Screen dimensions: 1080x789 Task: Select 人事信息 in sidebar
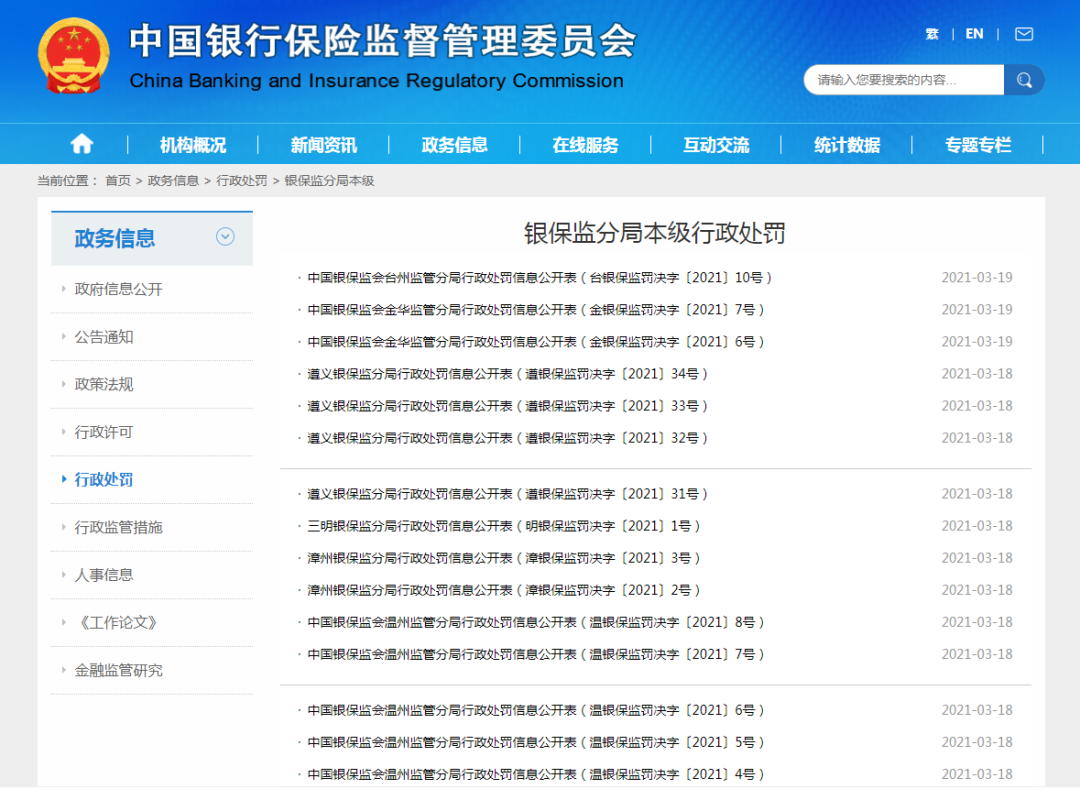[x=104, y=575]
